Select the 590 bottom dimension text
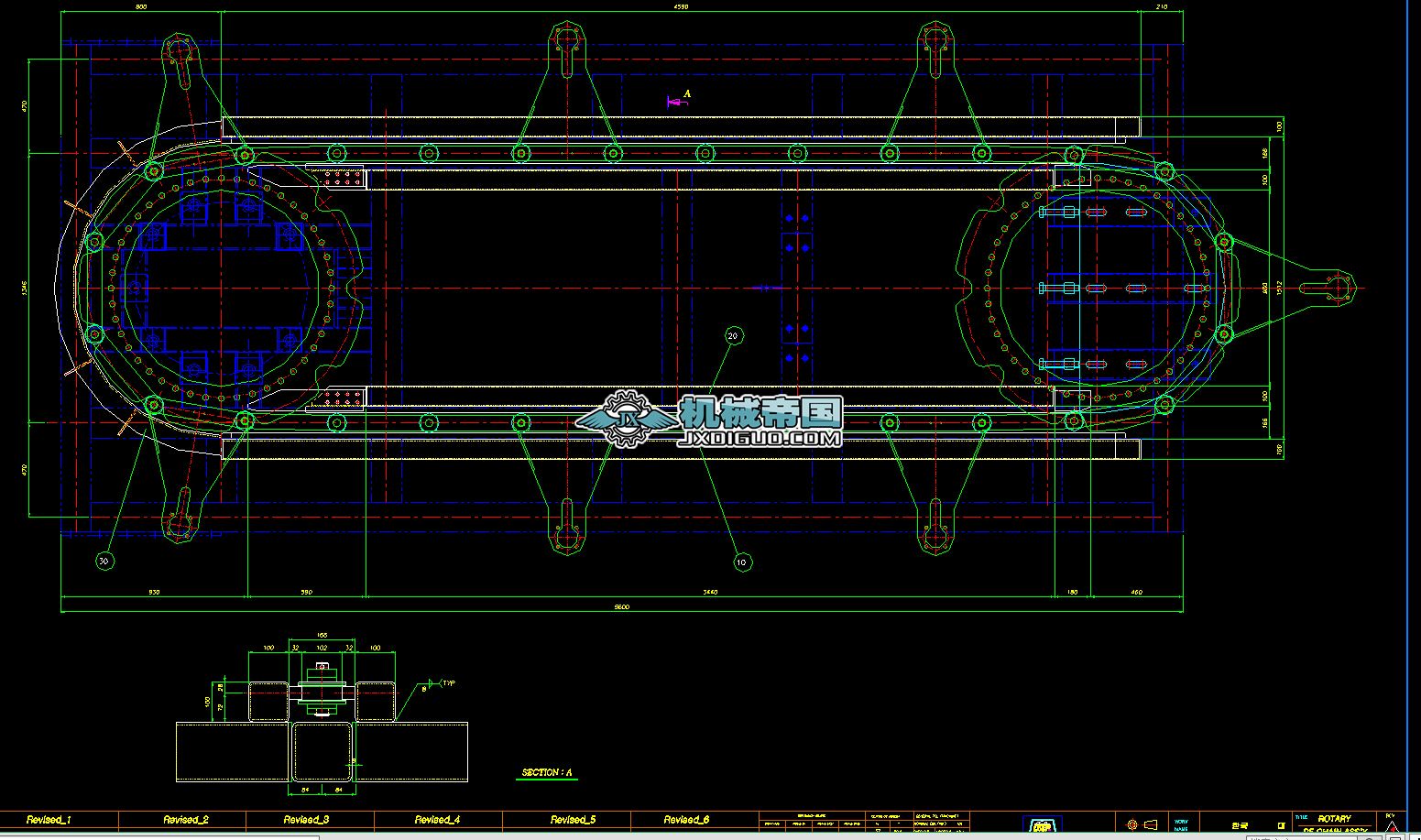This screenshot has width=1421, height=840. (306, 592)
